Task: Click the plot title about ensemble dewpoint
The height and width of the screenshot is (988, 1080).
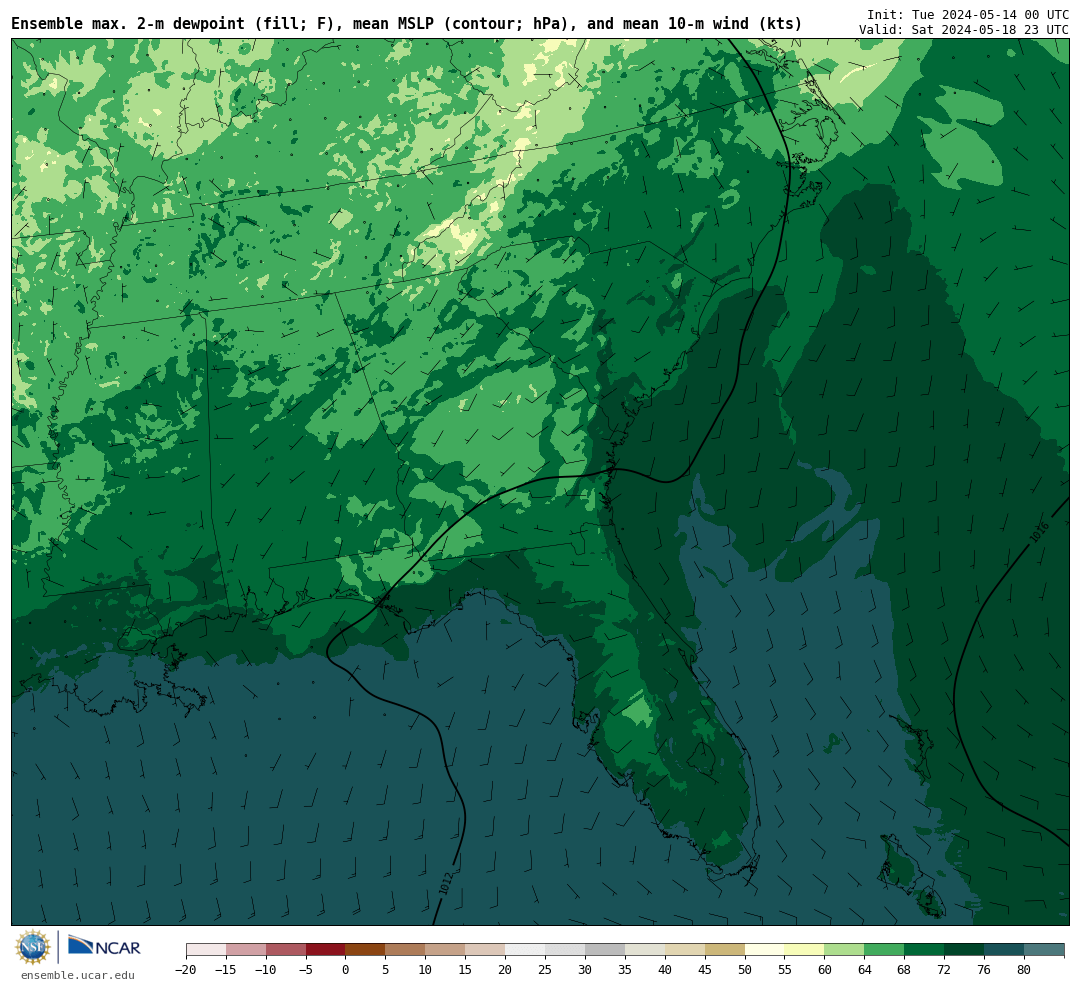Action: [x=406, y=24]
